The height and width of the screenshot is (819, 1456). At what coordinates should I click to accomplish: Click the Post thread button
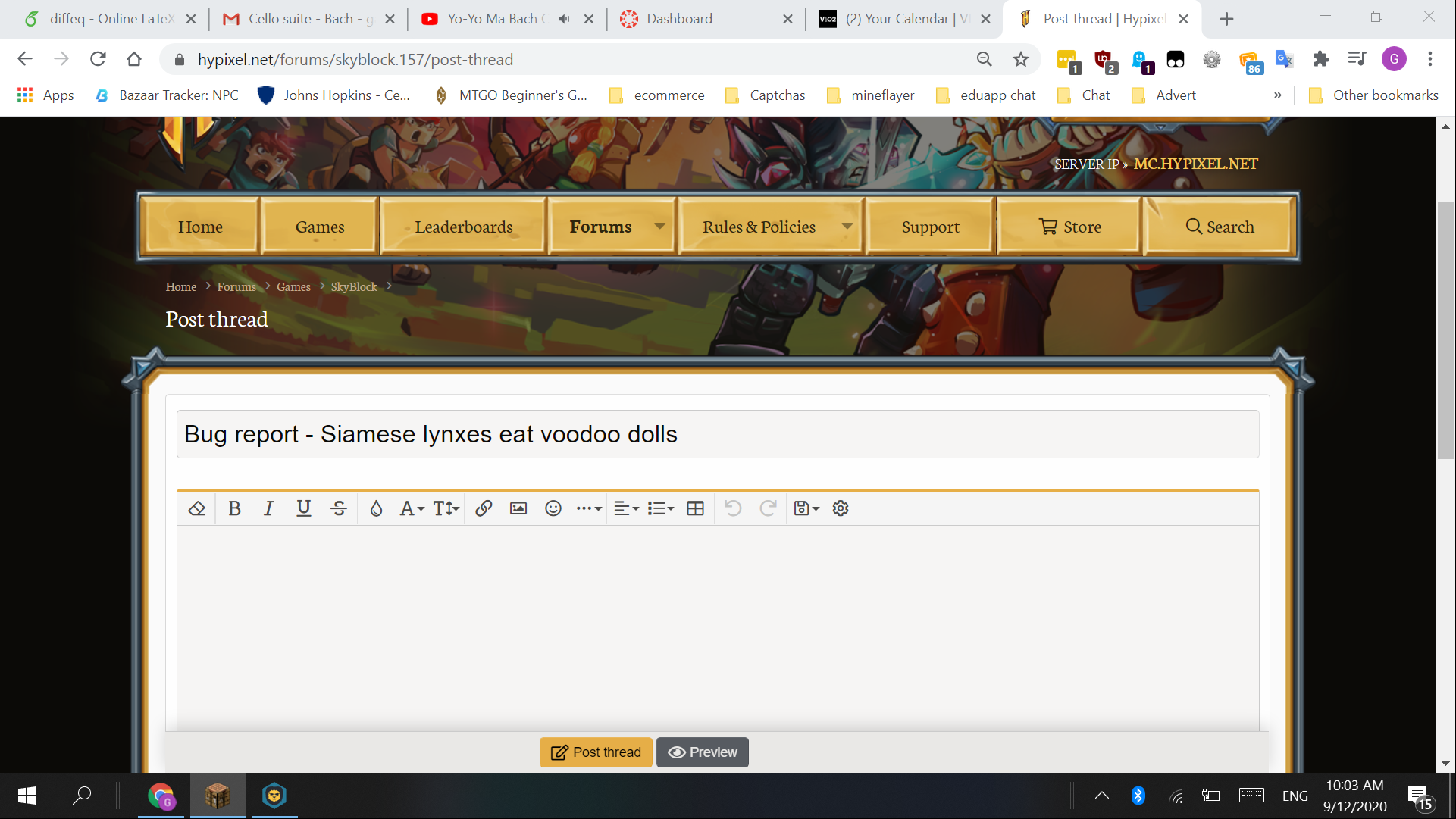(x=596, y=752)
